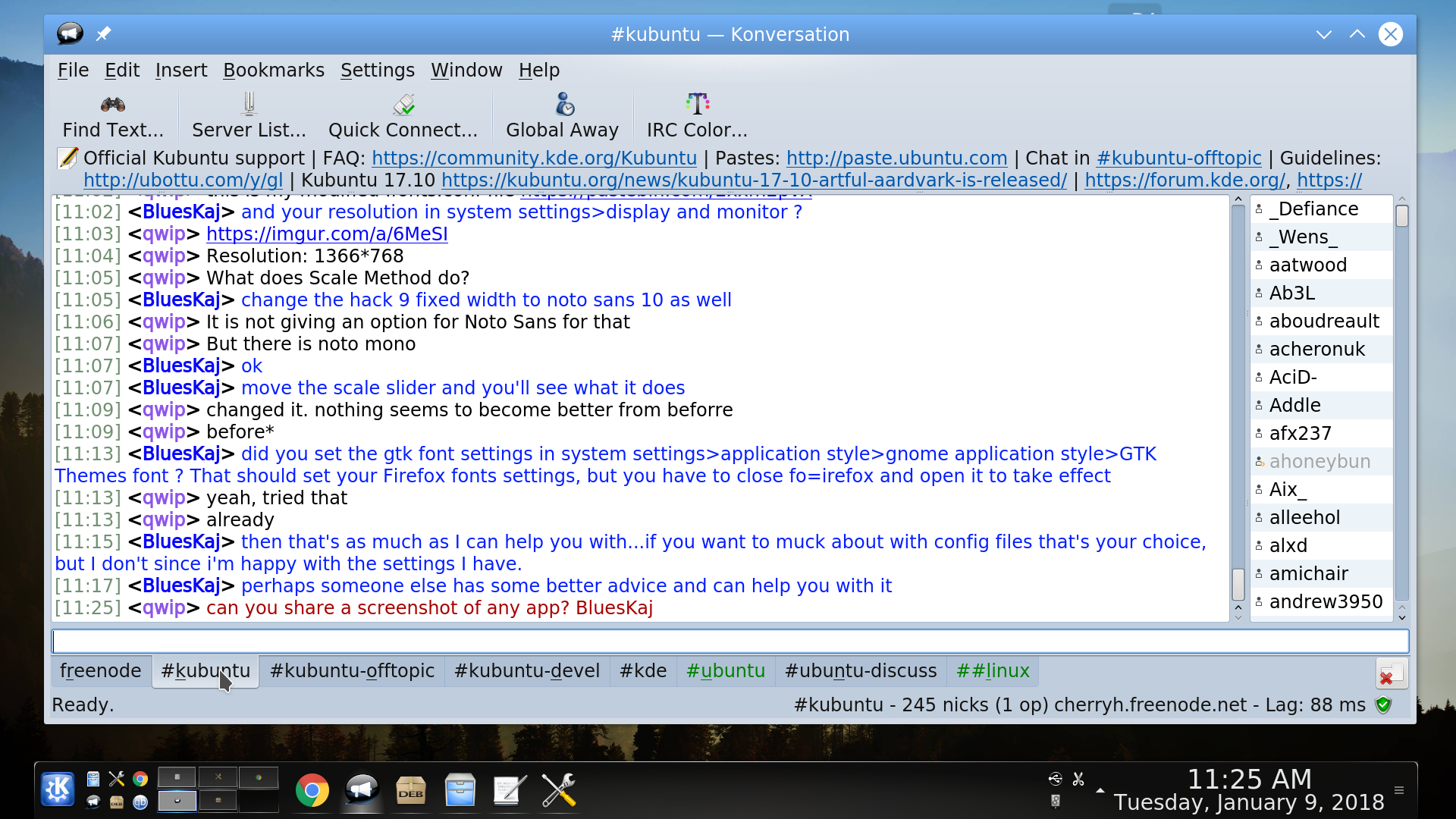Switch to the #ubuntu tab
Viewport: 1456px width, 819px height.
coord(726,671)
